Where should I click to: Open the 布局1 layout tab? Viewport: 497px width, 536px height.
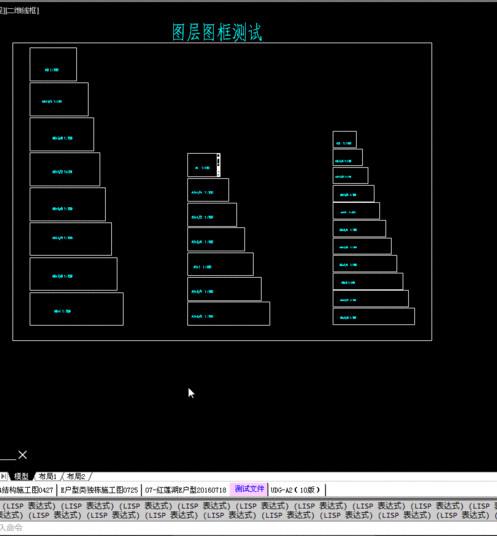[x=48, y=476]
